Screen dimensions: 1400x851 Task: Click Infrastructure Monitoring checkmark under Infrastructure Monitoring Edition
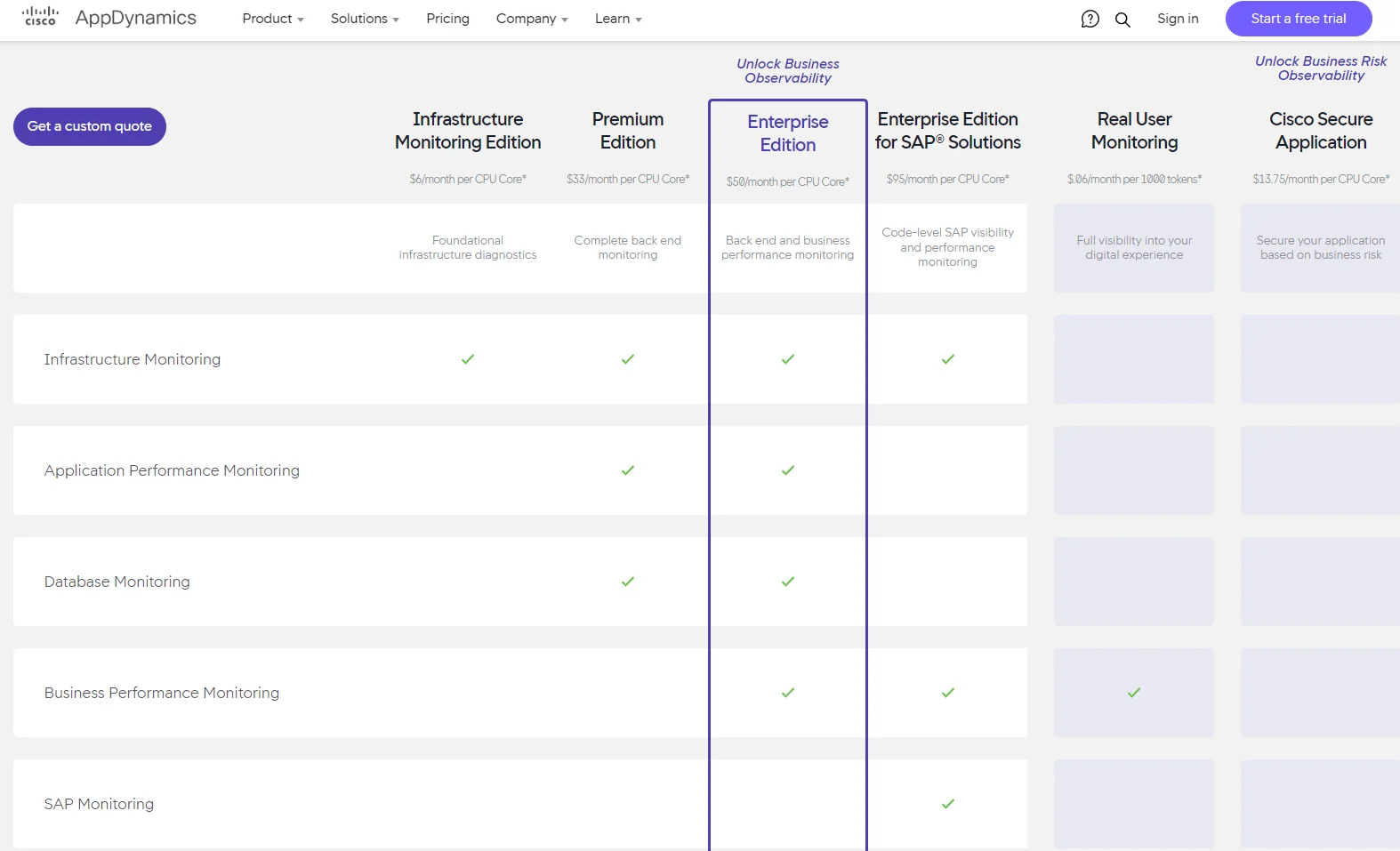468,359
